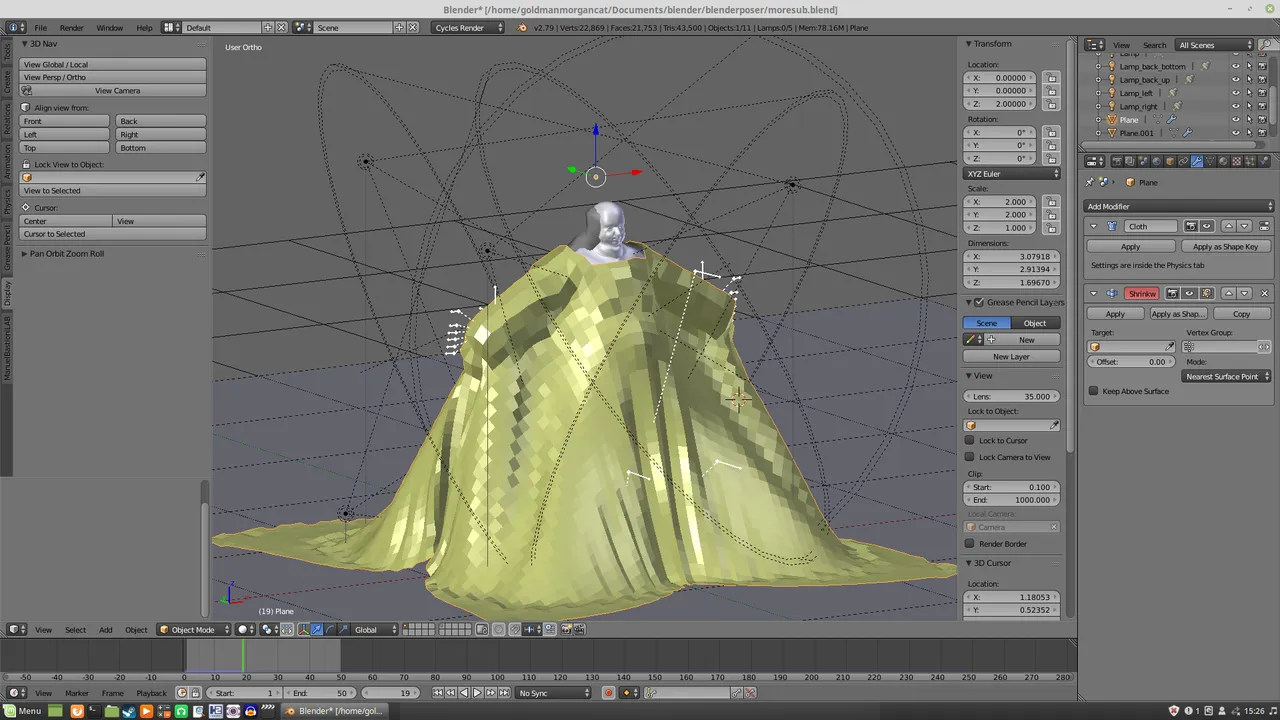This screenshot has width=1280, height=720.
Task: Open the Modifiers properties tab (wrench)
Action: (1197, 161)
